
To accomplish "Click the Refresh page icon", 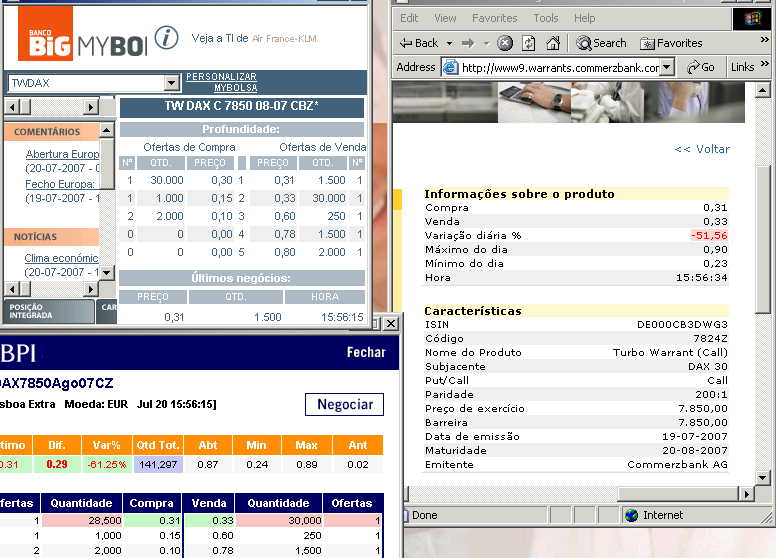I will click(x=529, y=44).
